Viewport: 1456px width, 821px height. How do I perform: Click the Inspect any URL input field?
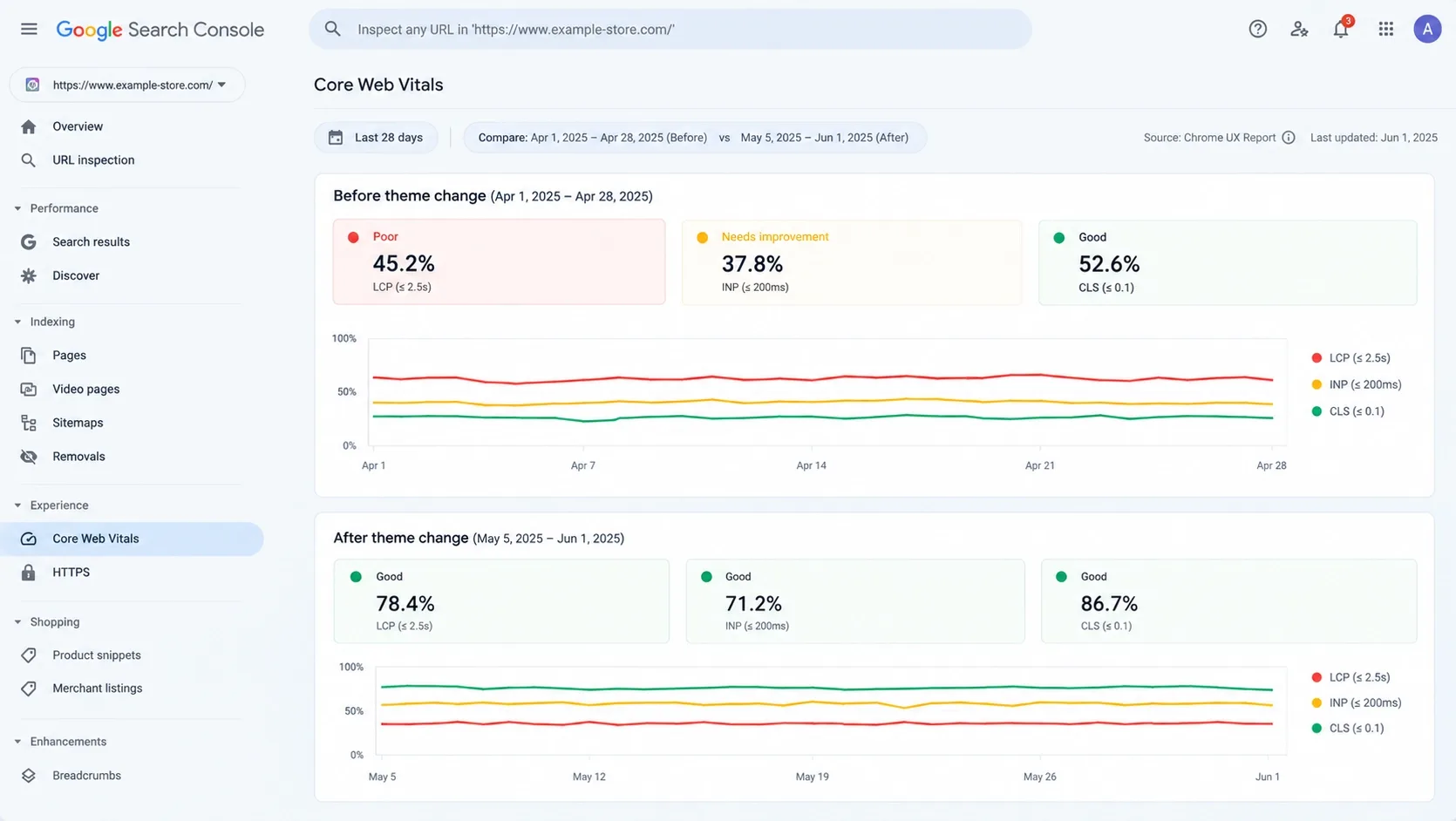click(670, 29)
